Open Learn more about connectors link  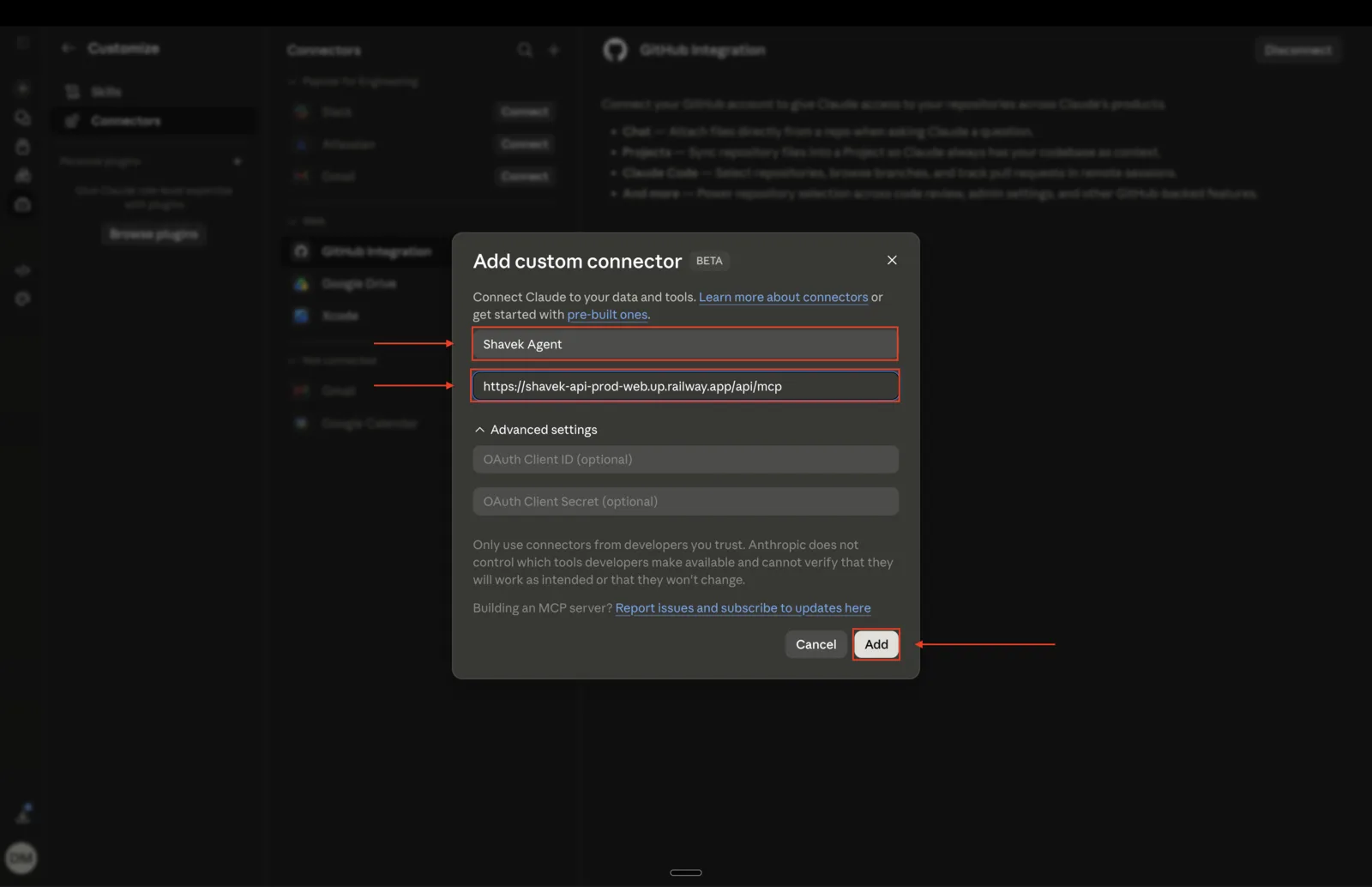click(783, 297)
